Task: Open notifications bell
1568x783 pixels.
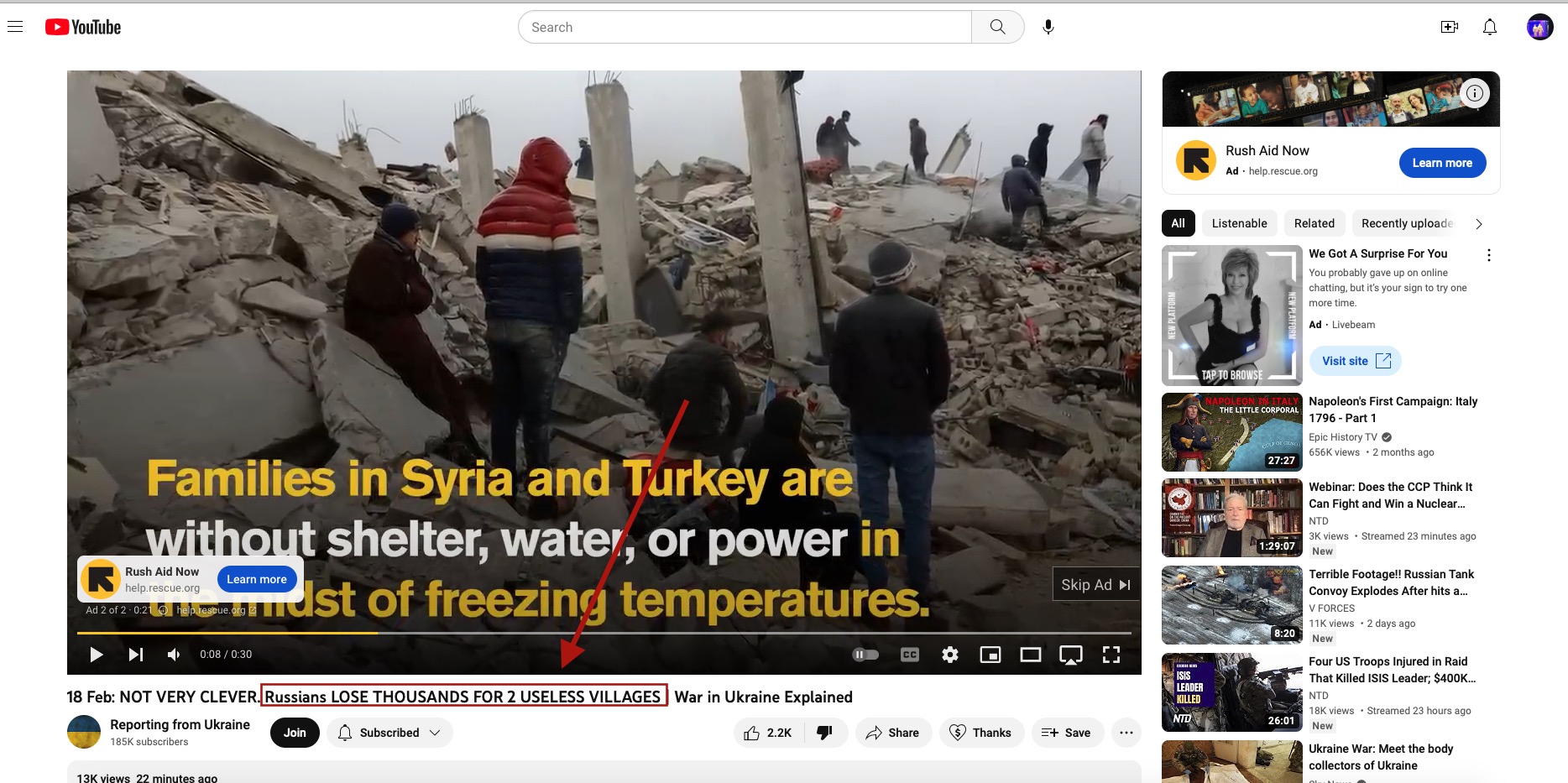Action: click(x=1490, y=27)
